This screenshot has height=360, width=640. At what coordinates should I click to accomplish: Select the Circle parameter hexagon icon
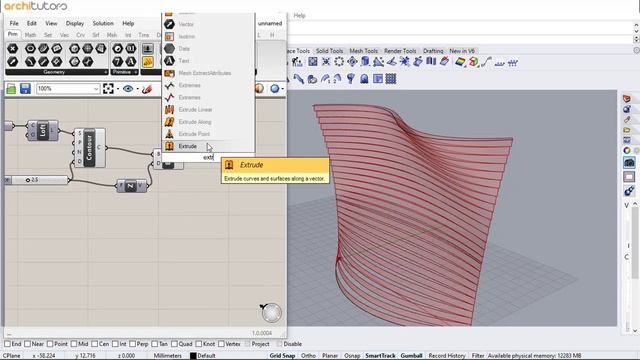[x=30, y=49]
